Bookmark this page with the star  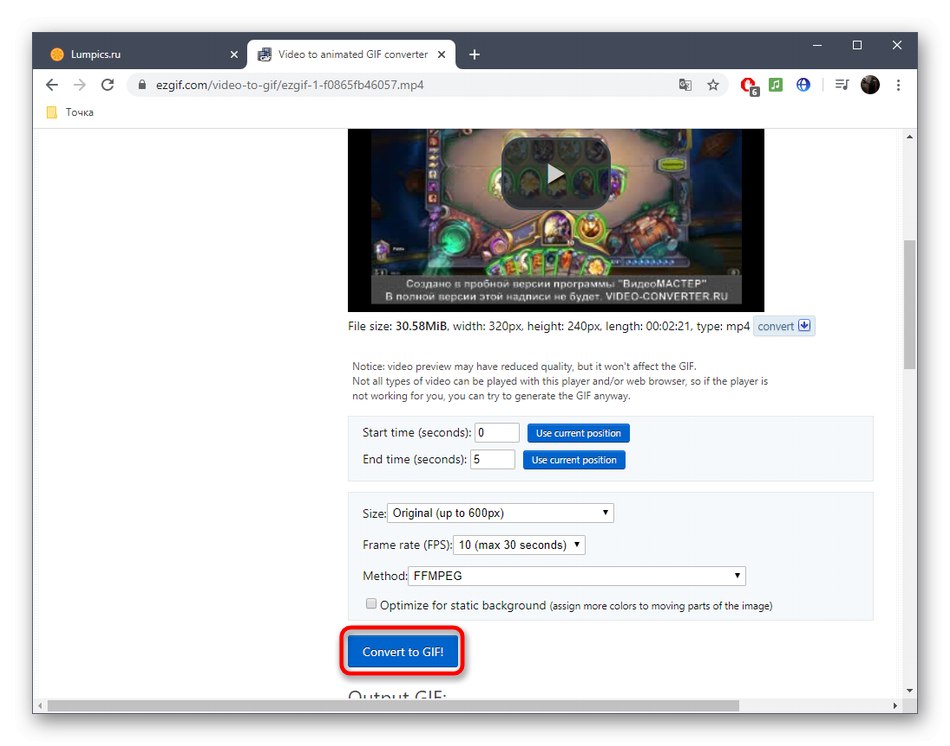pyautogui.click(x=713, y=85)
